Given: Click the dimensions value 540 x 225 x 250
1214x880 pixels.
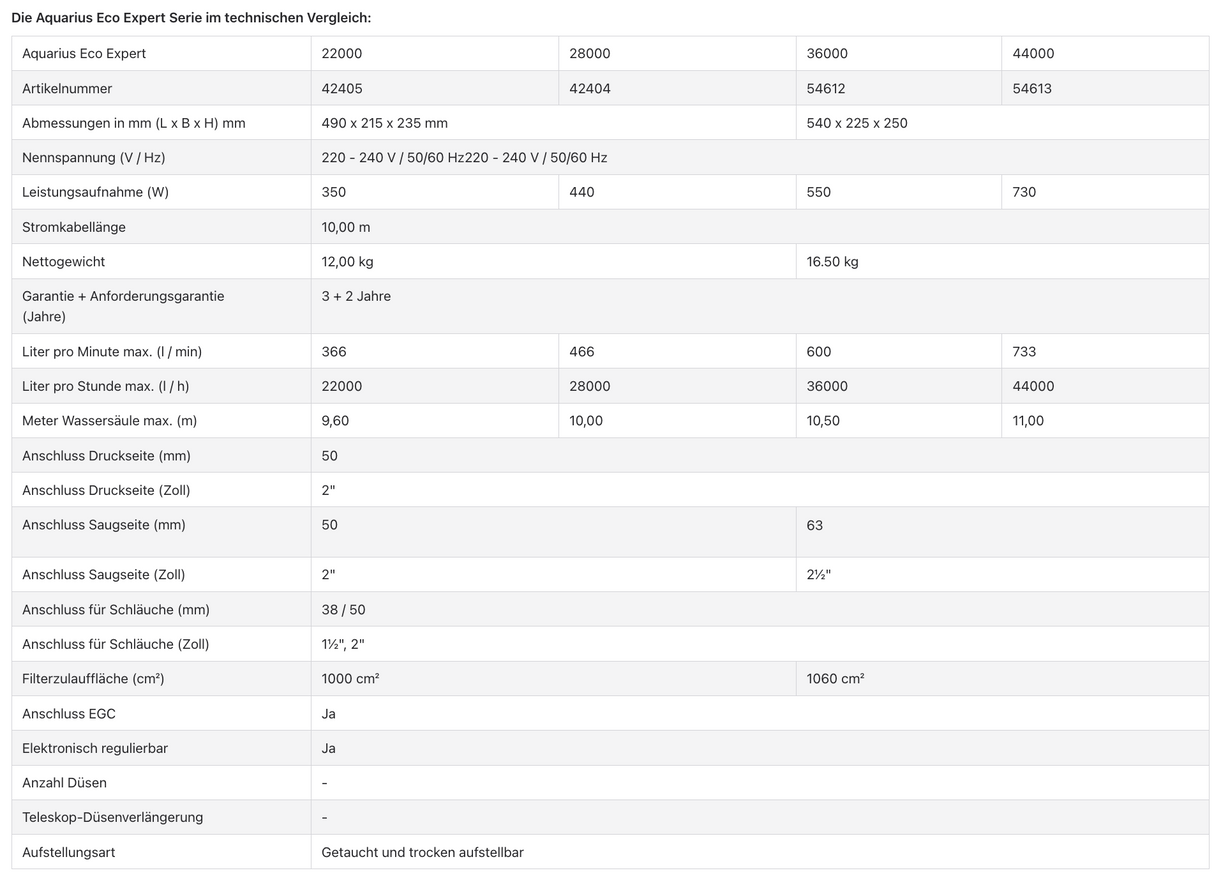Looking at the screenshot, I should tap(857, 123).
